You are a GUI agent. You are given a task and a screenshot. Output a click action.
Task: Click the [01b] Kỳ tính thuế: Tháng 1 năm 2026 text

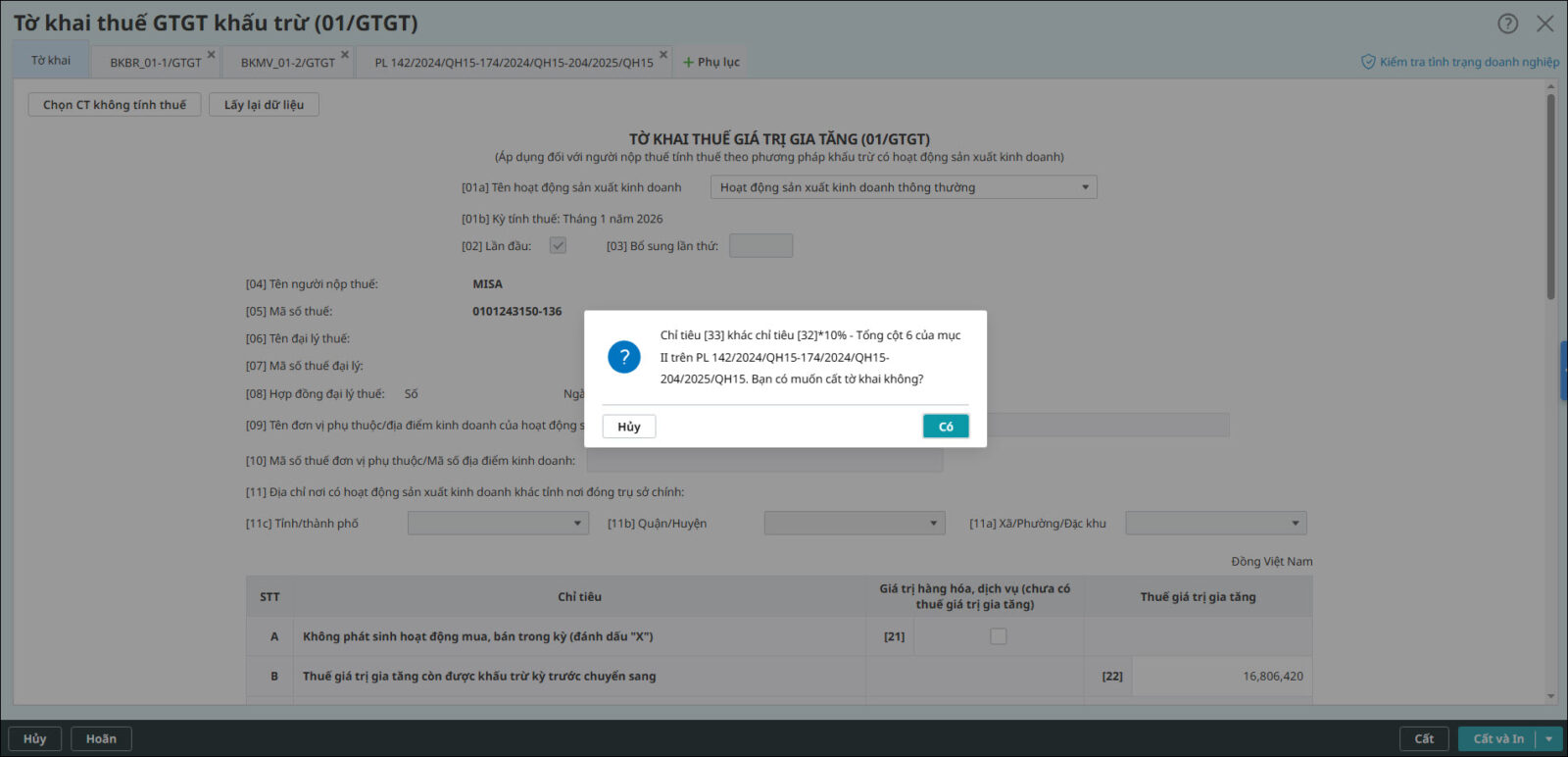point(562,219)
